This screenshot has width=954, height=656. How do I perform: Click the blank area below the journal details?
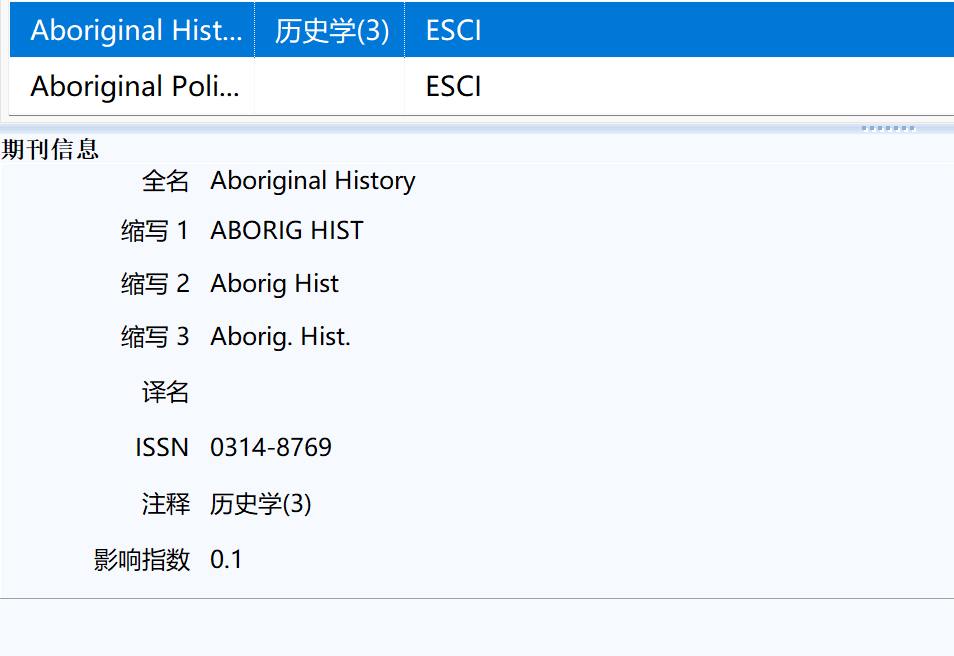[477, 620]
